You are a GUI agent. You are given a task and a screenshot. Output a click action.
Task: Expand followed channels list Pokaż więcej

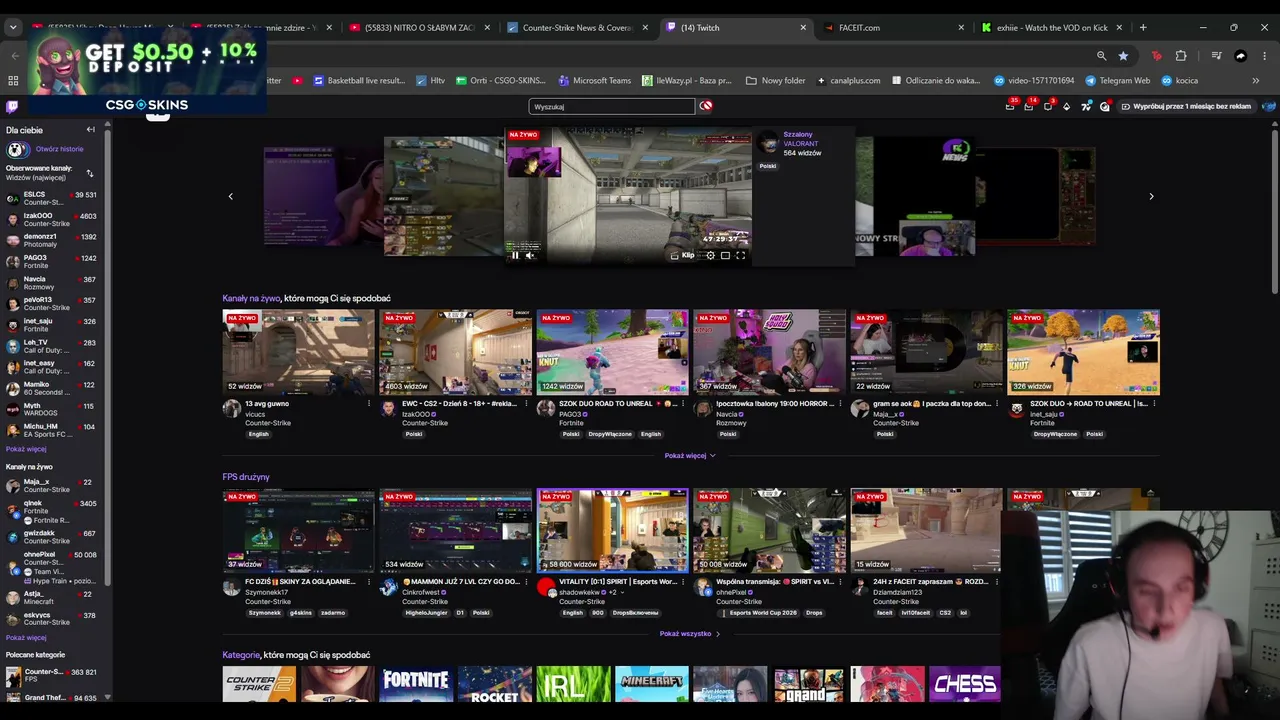[26, 449]
